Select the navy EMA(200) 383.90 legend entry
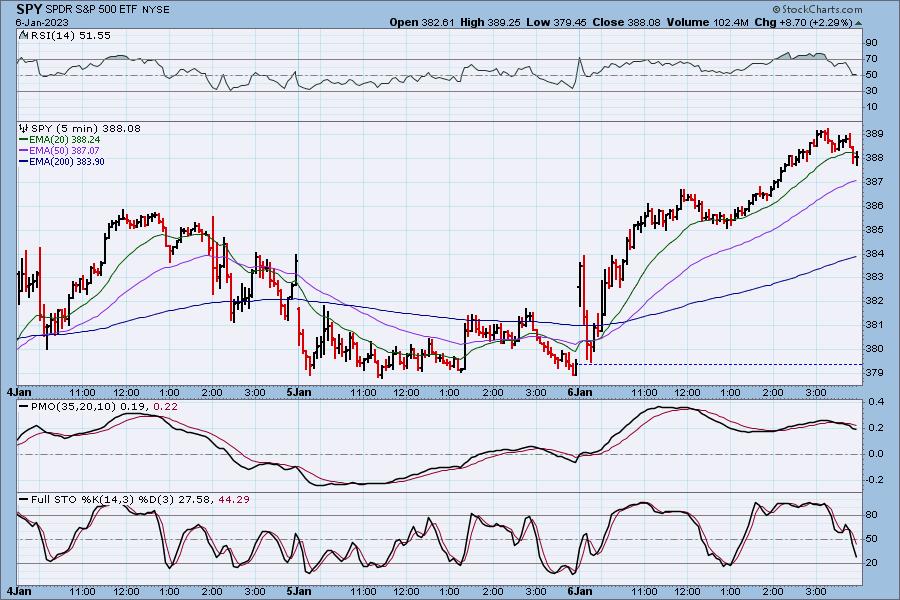900x600 pixels. pos(61,161)
